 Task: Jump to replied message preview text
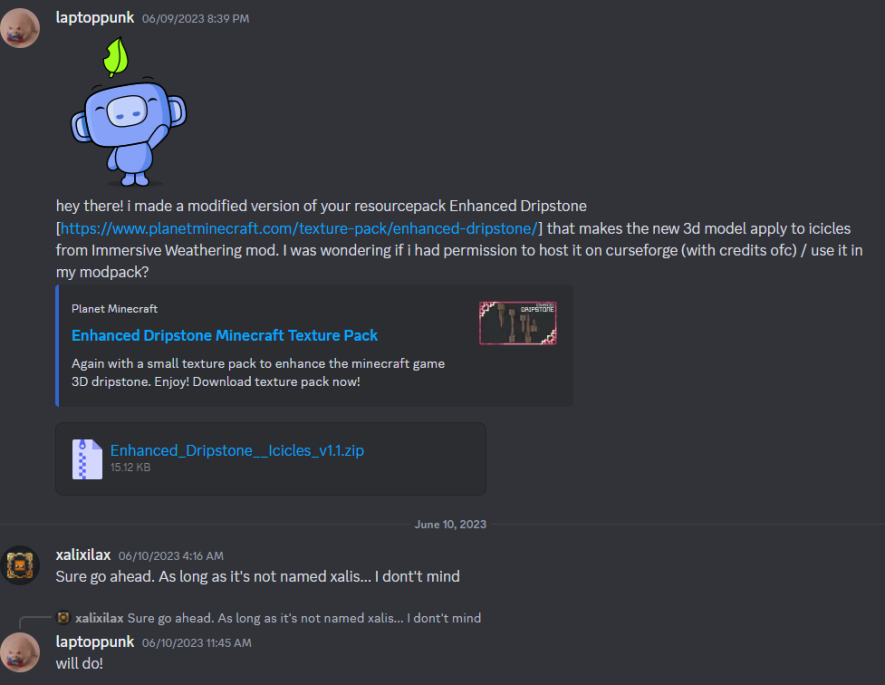[304, 618]
